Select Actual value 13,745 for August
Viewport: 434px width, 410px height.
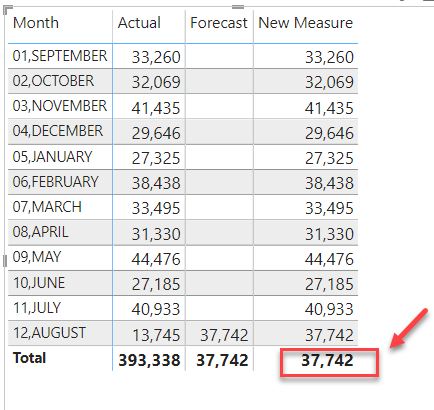click(x=156, y=335)
